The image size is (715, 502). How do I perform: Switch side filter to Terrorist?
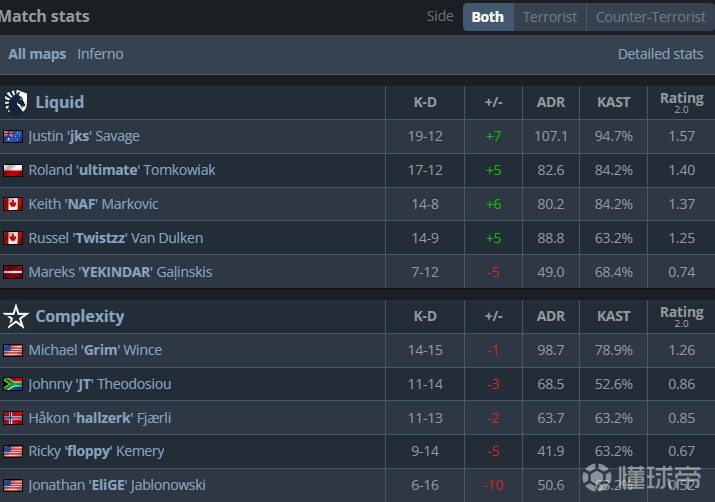coord(550,17)
